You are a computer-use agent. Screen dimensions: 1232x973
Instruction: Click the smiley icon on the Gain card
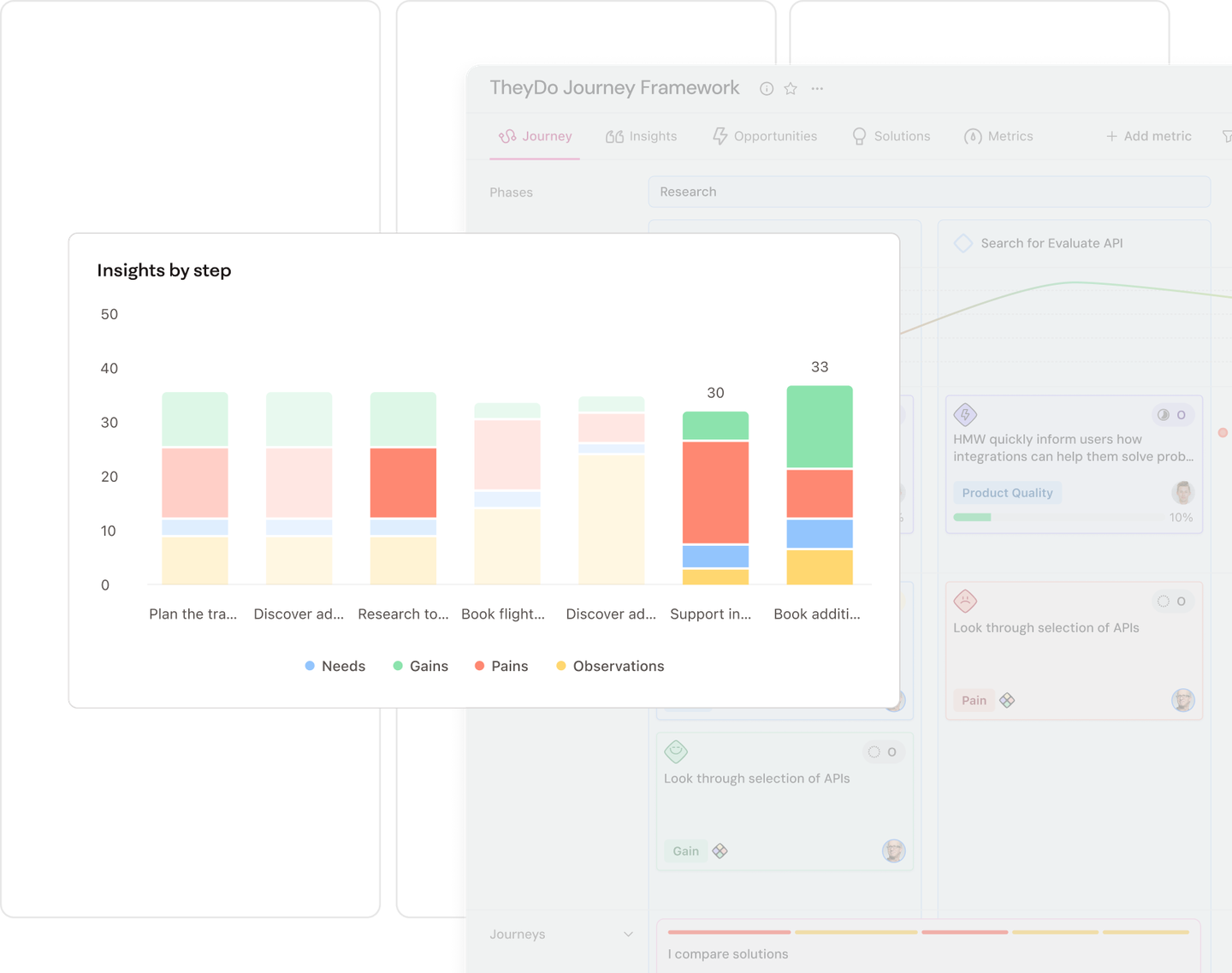tap(676, 751)
